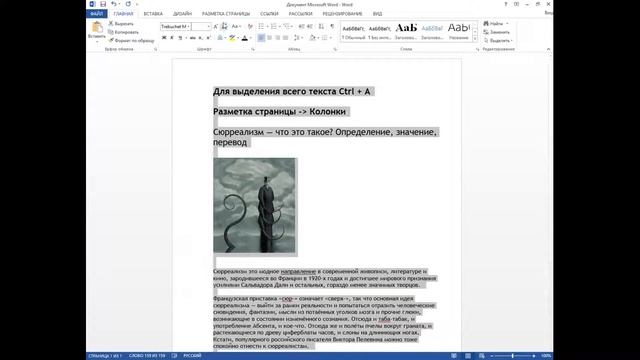This screenshot has width=640, height=360.
Task: Apply the Без интервала style
Action: [380, 32]
